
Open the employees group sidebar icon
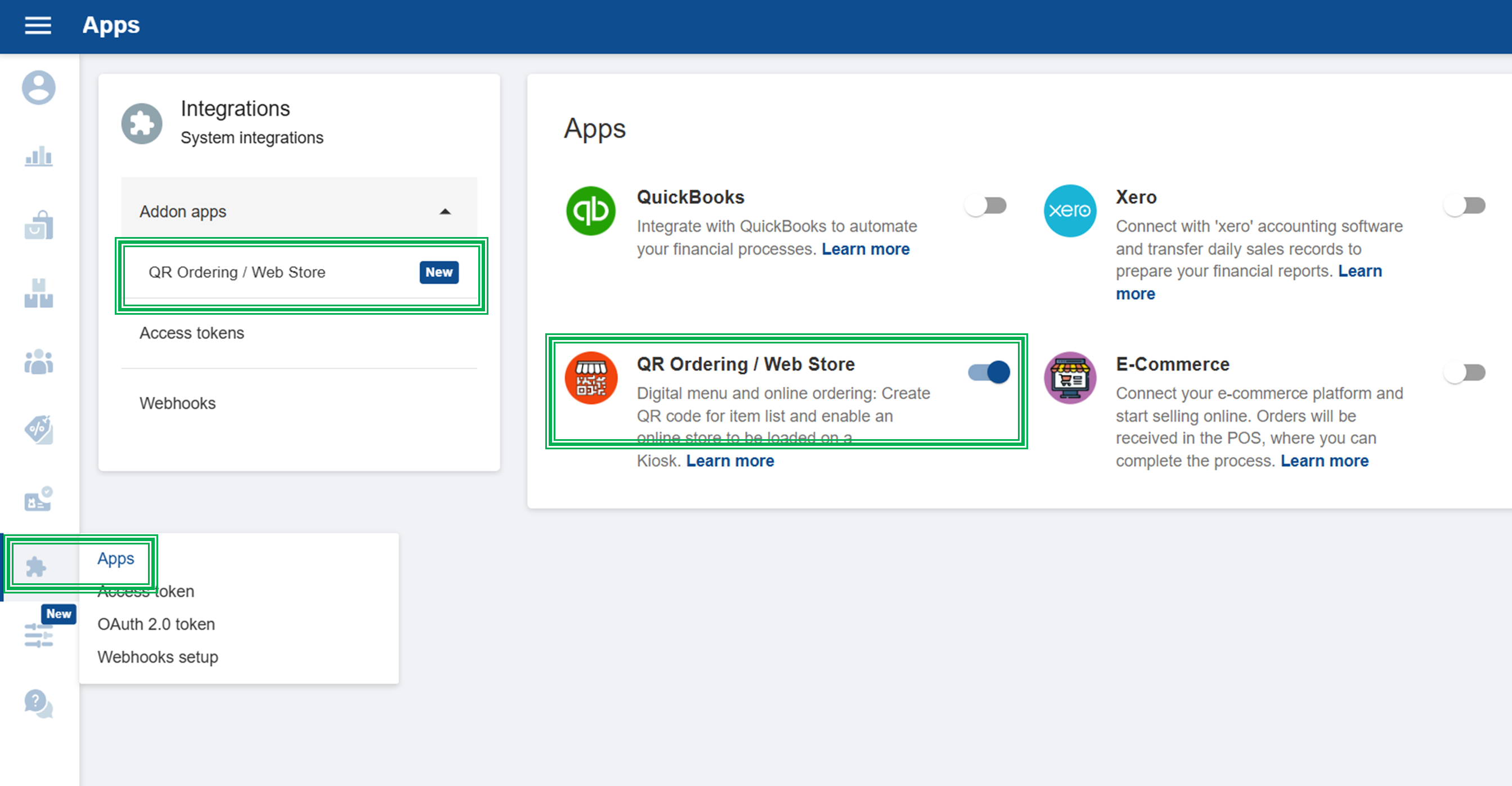coord(39,361)
